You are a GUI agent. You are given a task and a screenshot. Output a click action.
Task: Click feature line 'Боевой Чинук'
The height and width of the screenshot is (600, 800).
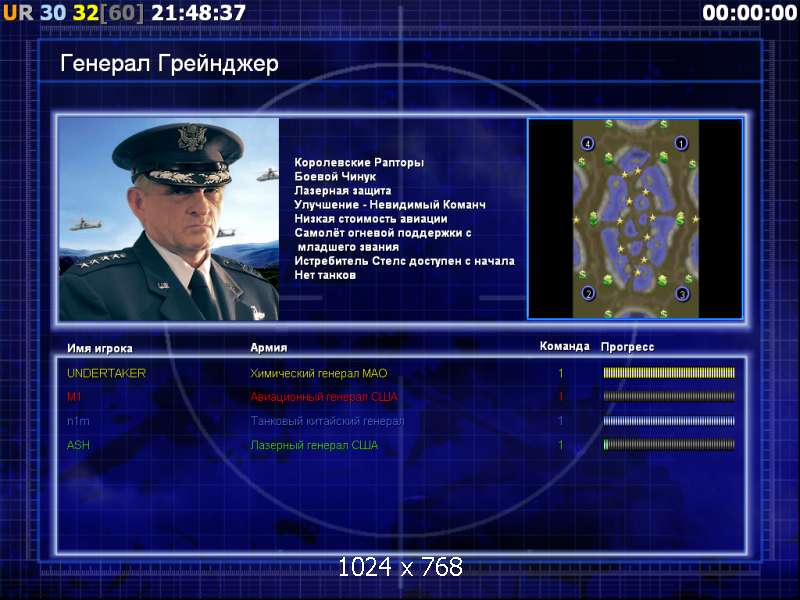[x=335, y=177]
